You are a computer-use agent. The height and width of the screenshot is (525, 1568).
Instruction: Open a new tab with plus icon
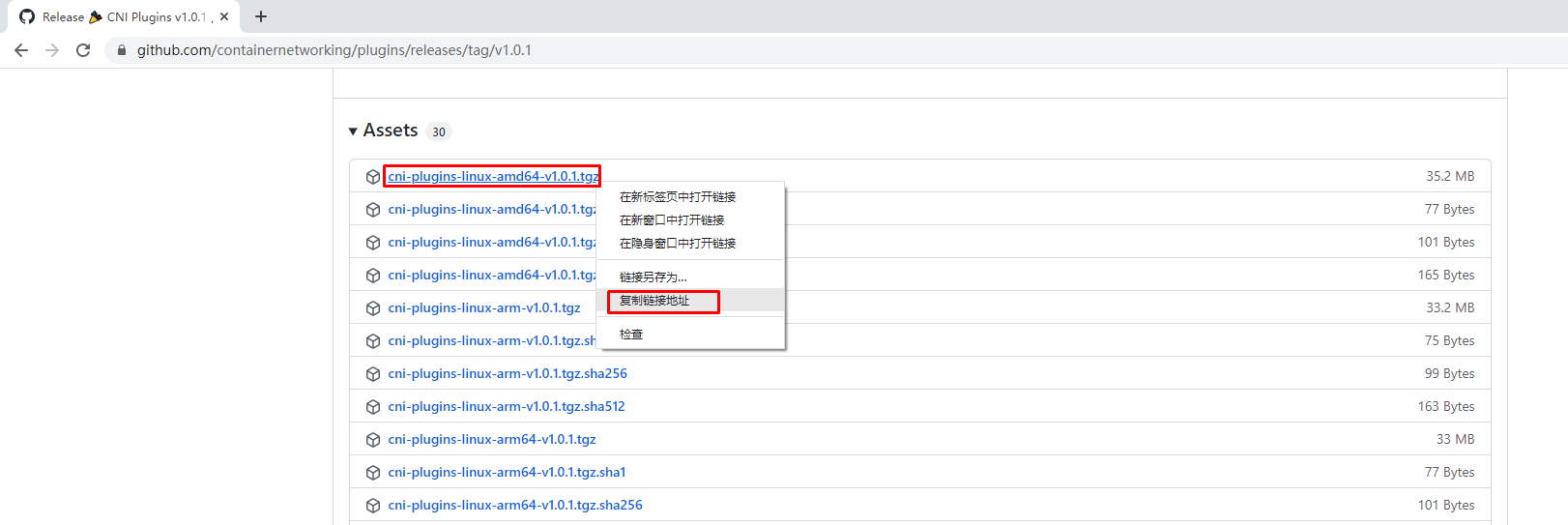pos(261,16)
